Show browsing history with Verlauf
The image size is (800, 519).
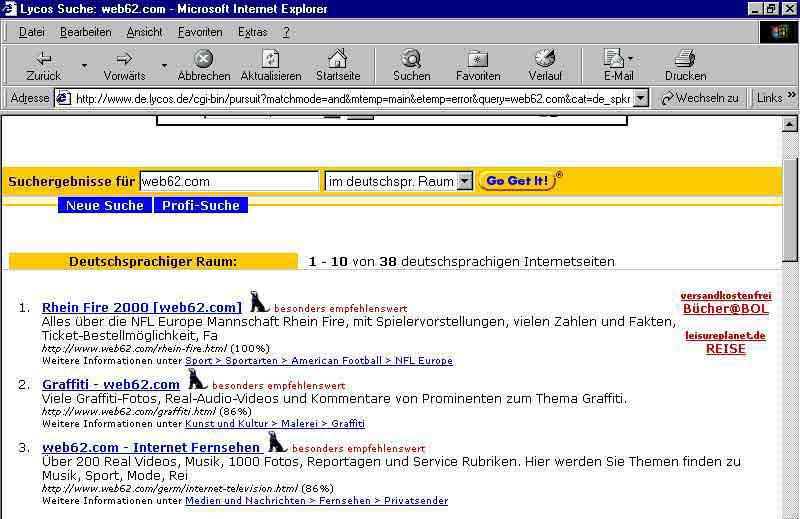(x=545, y=65)
